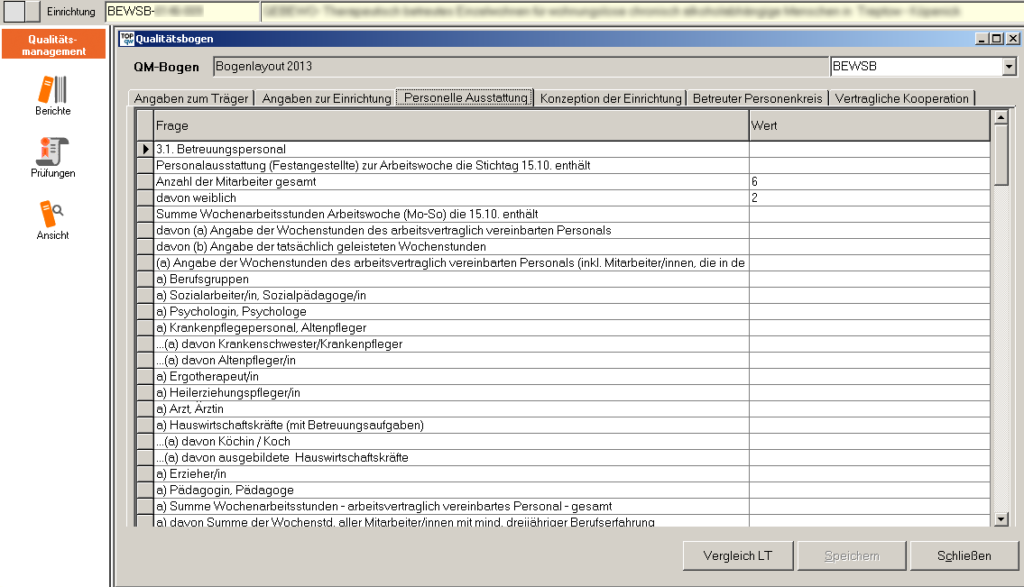1024x587 pixels.
Task: Switch to Angaben zum Träger tab
Action: pos(191,98)
